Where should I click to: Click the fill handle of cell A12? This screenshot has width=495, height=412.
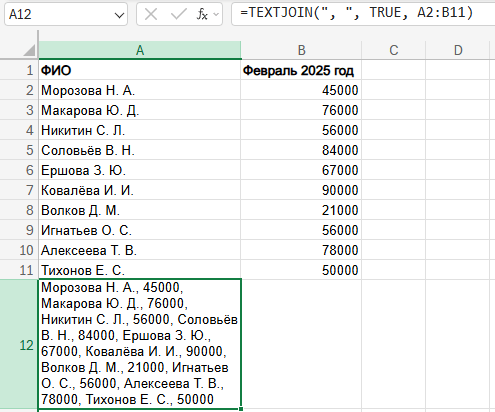[241, 409]
